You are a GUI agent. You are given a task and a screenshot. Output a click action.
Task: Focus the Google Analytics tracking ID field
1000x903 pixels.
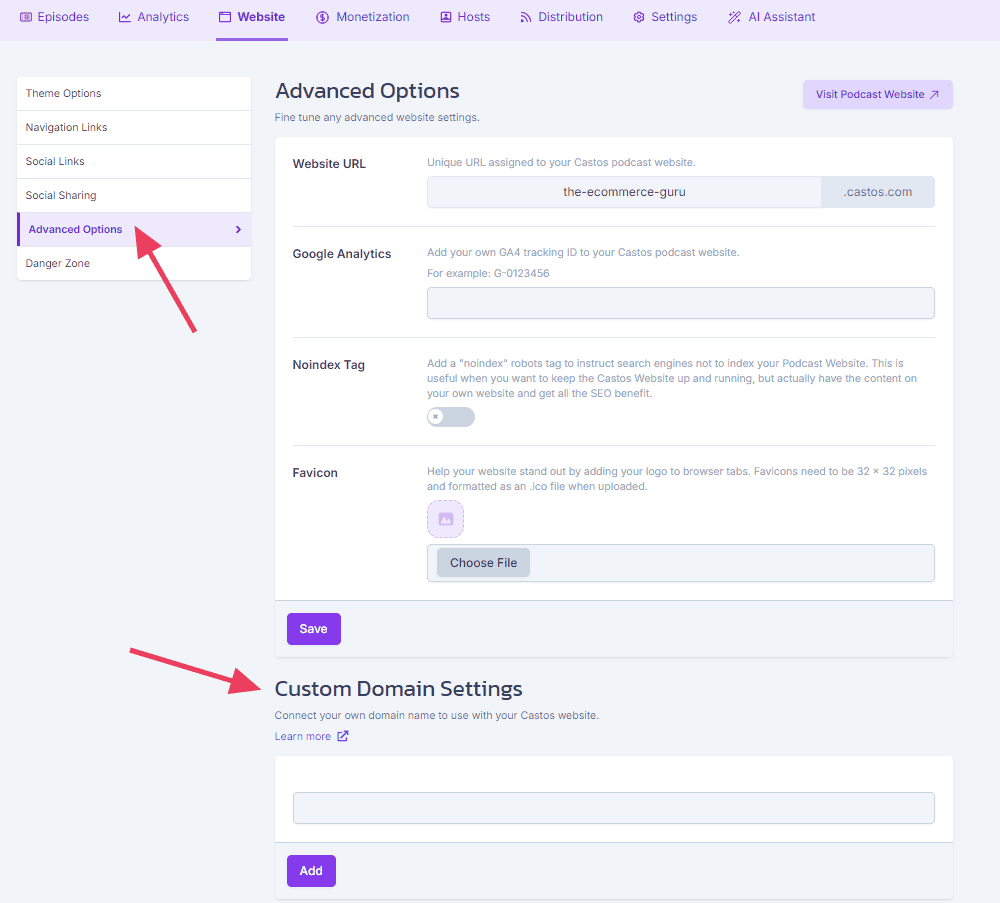[x=680, y=303]
